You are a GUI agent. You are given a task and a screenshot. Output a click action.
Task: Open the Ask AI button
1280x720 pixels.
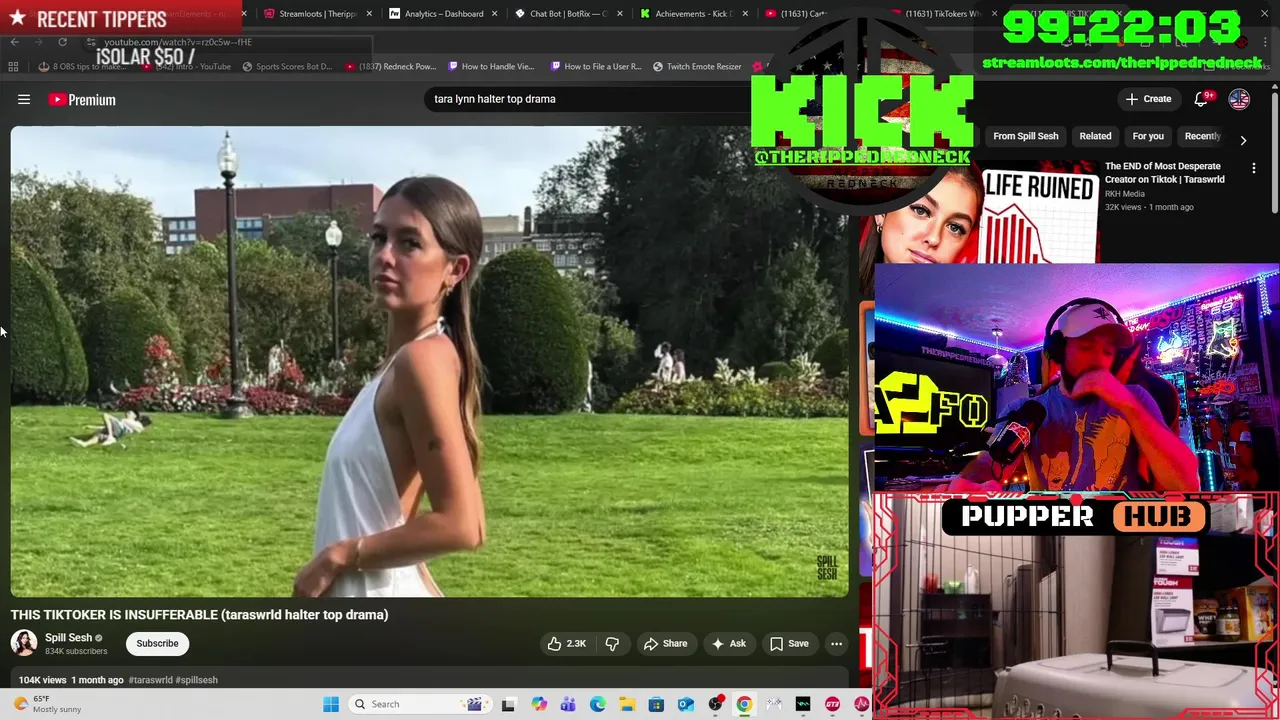click(728, 644)
